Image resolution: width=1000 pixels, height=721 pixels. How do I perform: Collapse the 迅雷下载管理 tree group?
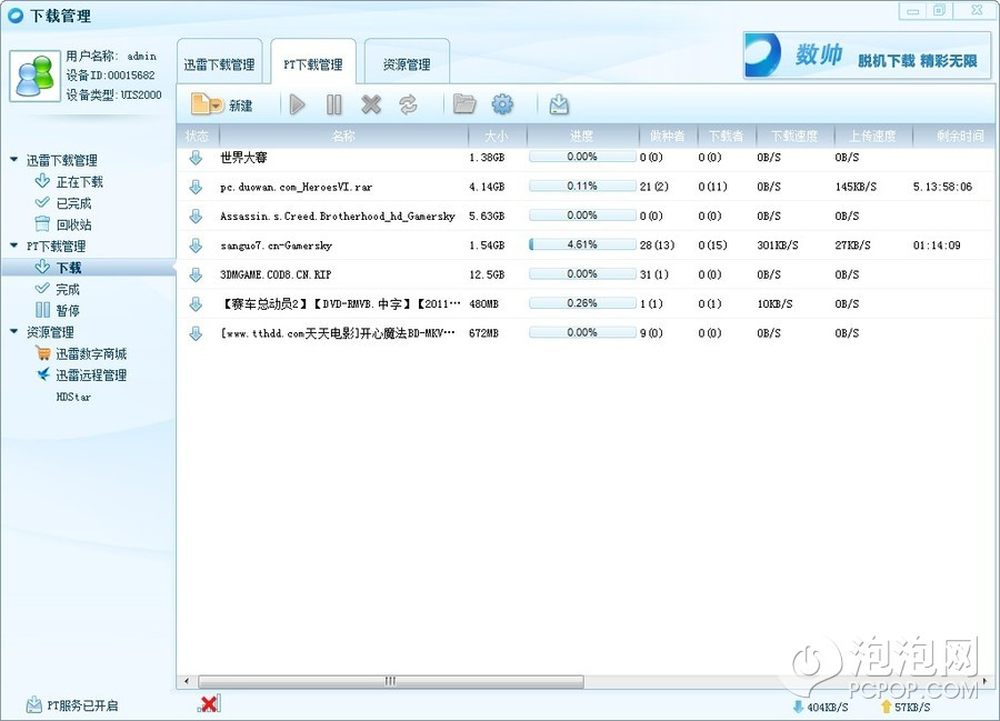pos(14,159)
